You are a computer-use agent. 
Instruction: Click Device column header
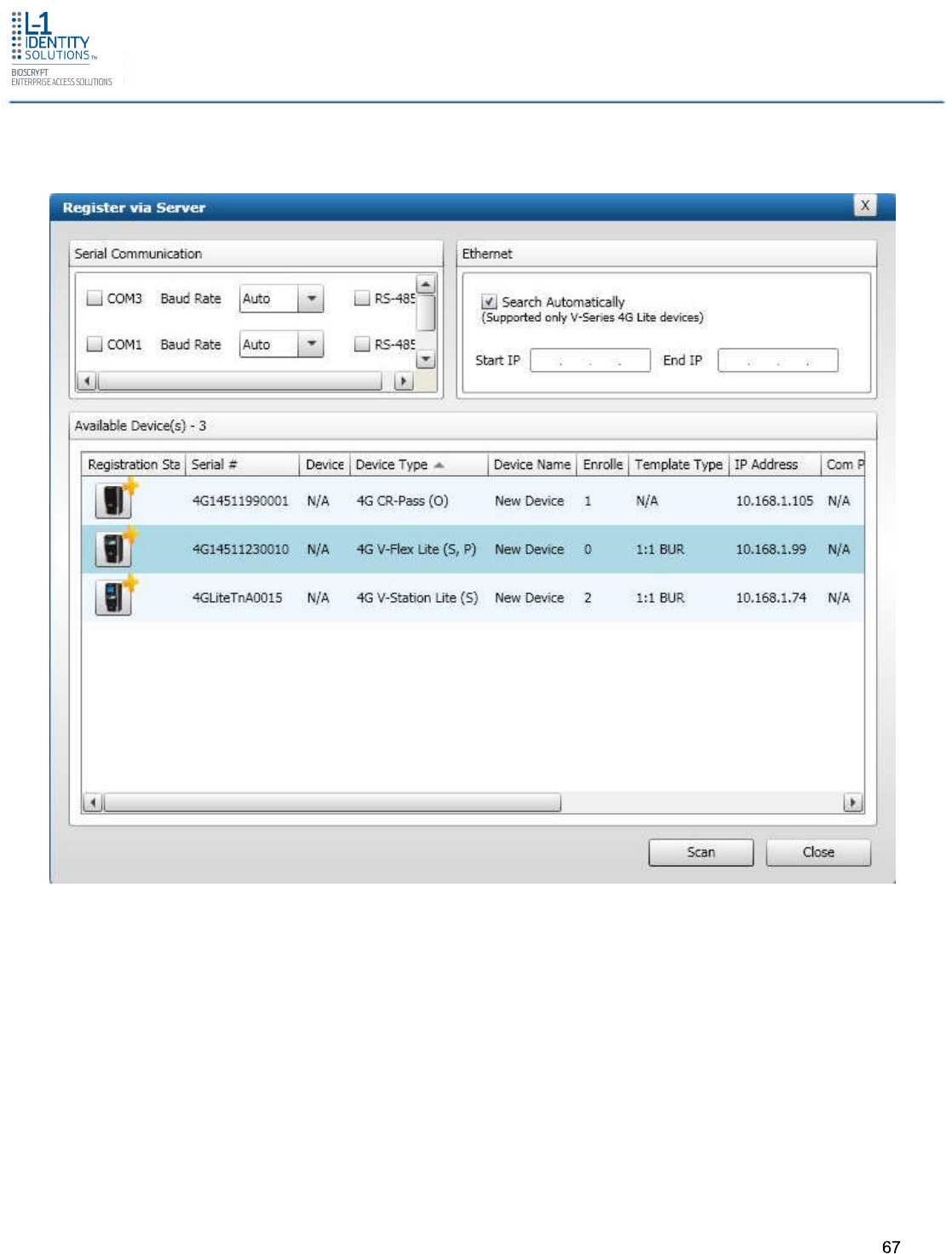[324, 465]
